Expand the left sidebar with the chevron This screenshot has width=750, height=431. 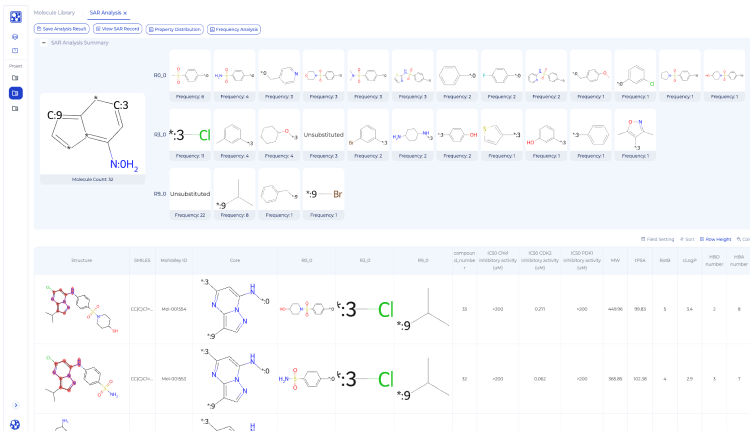(x=16, y=405)
